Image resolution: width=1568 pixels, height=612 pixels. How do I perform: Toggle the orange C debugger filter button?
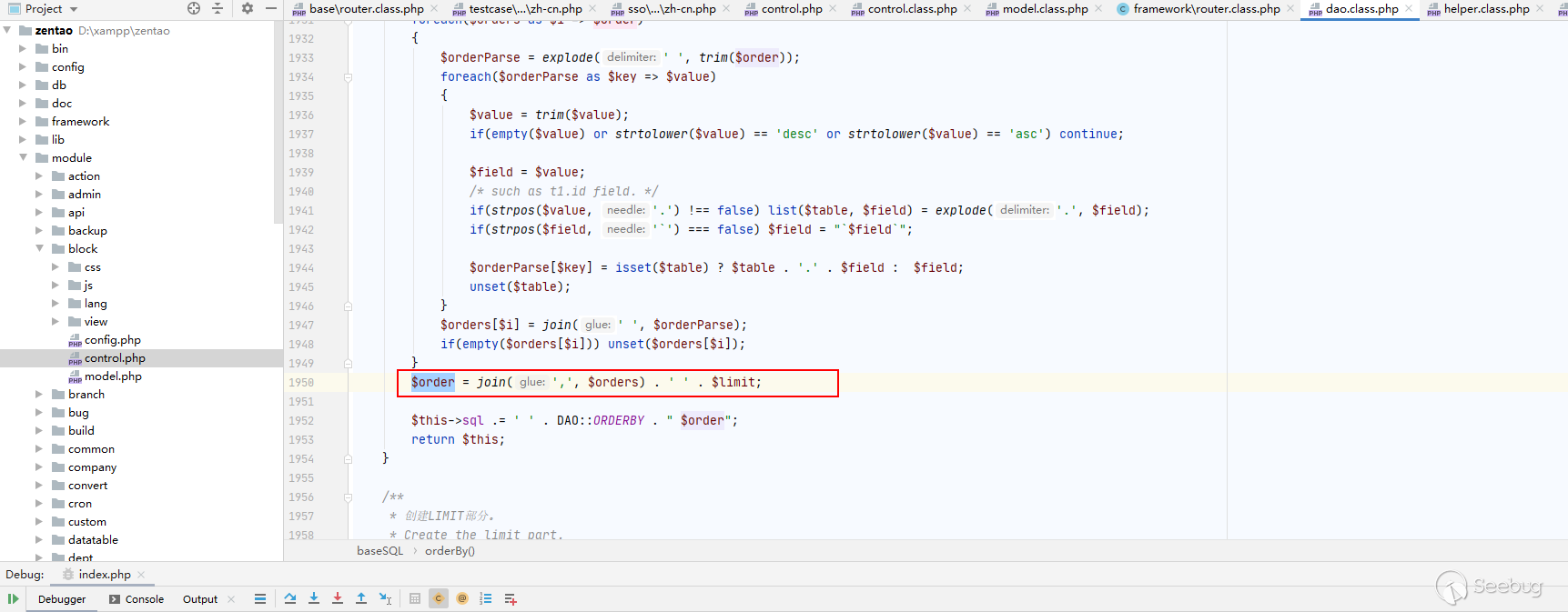pos(439,598)
